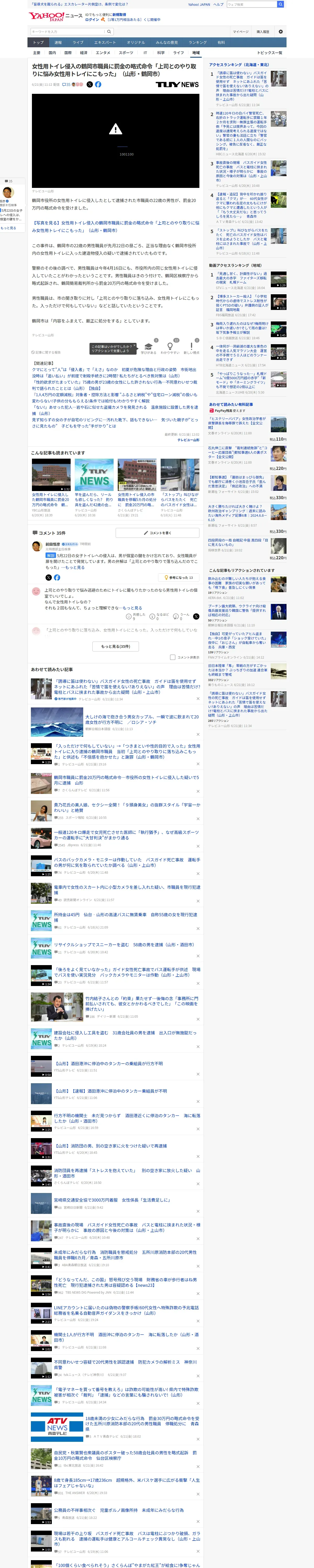
Task: Open the ライブ tab
Action: pos(78,43)
